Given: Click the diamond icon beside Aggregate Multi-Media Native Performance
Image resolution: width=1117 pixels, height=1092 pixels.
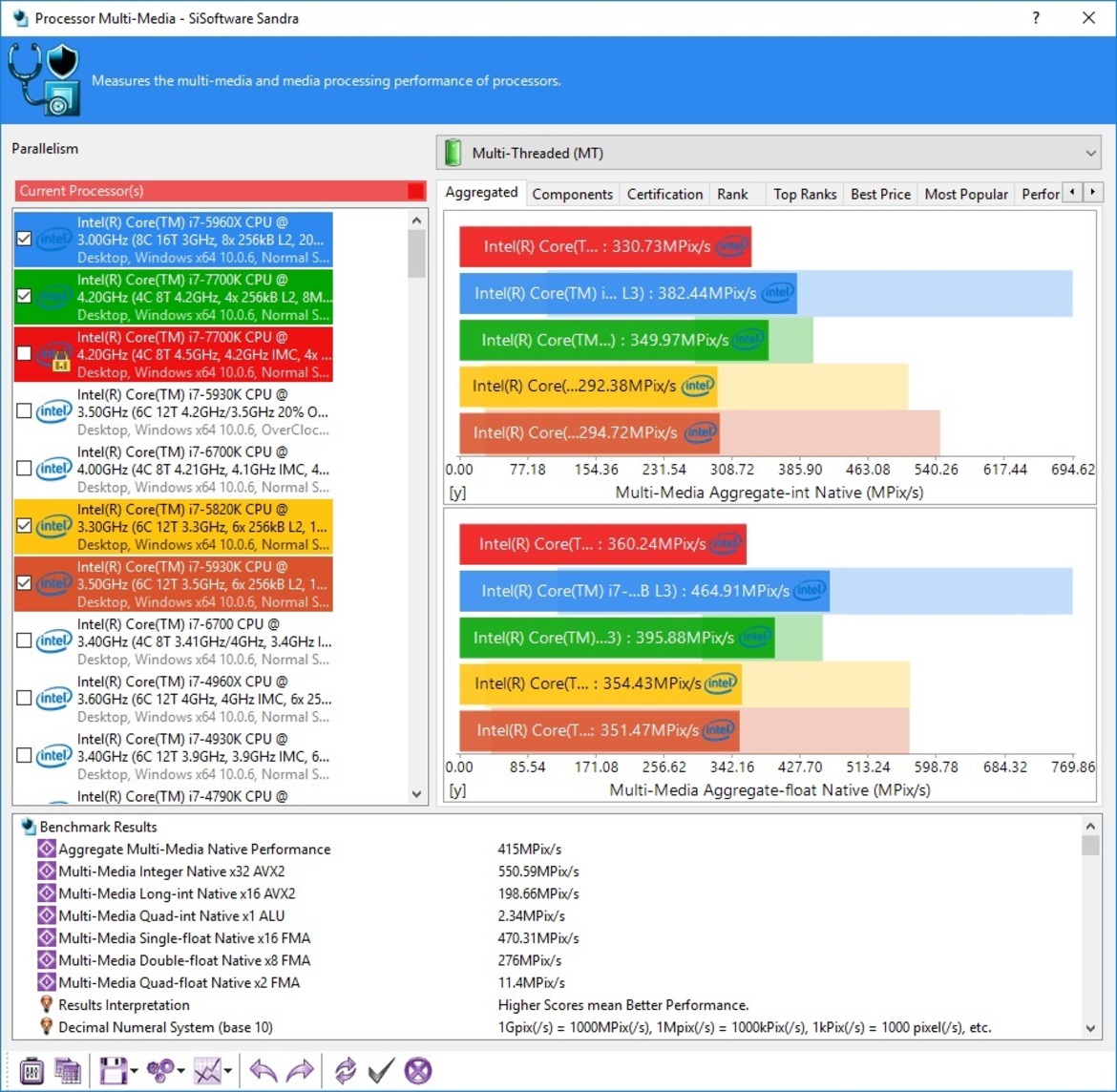Looking at the screenshot, I should [47, 849].
